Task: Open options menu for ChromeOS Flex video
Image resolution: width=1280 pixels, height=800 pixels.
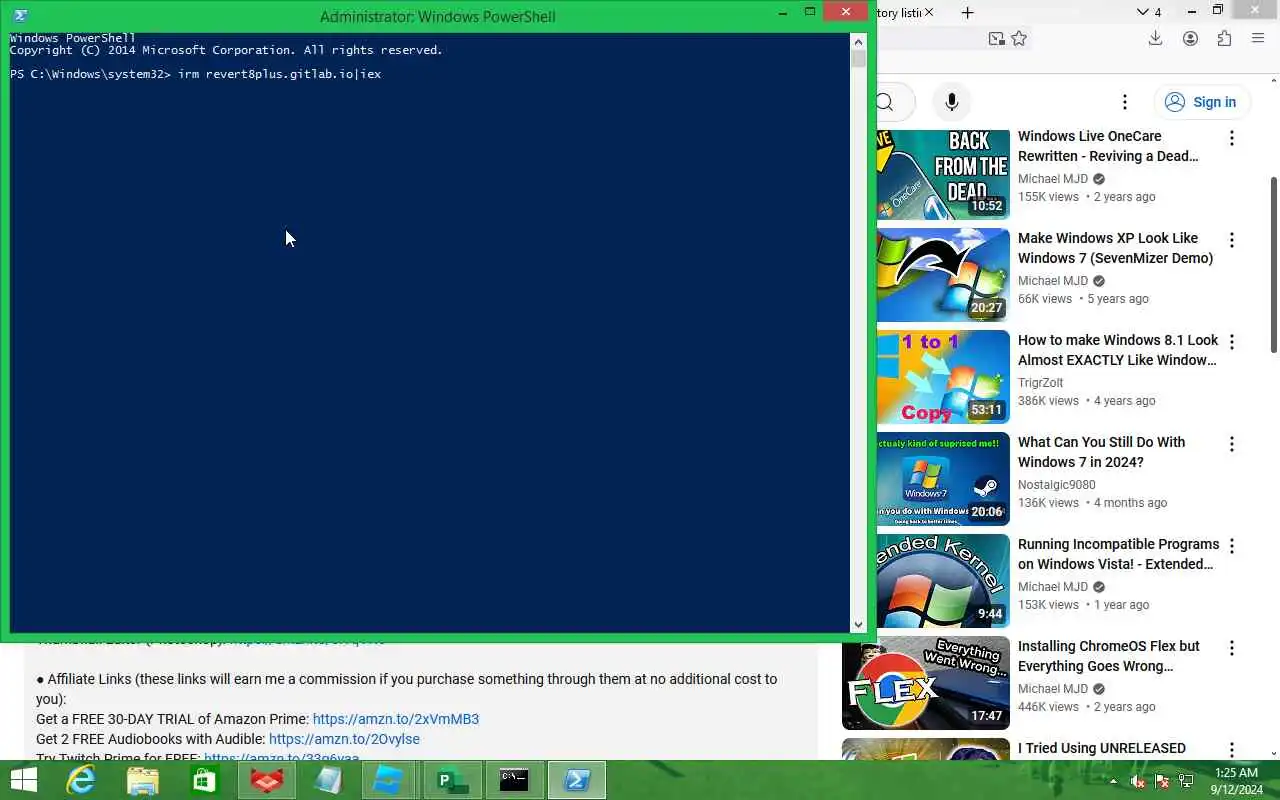Action: [1232, 648]
